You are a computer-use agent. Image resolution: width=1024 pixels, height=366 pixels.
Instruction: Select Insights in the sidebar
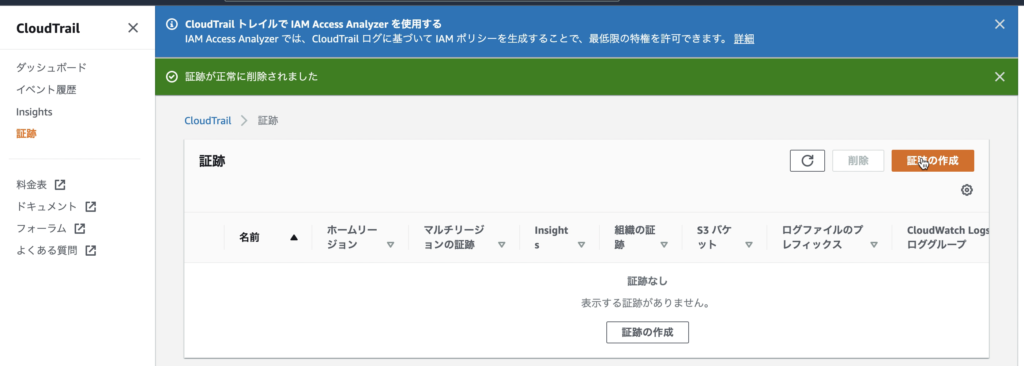click(35, 112)
